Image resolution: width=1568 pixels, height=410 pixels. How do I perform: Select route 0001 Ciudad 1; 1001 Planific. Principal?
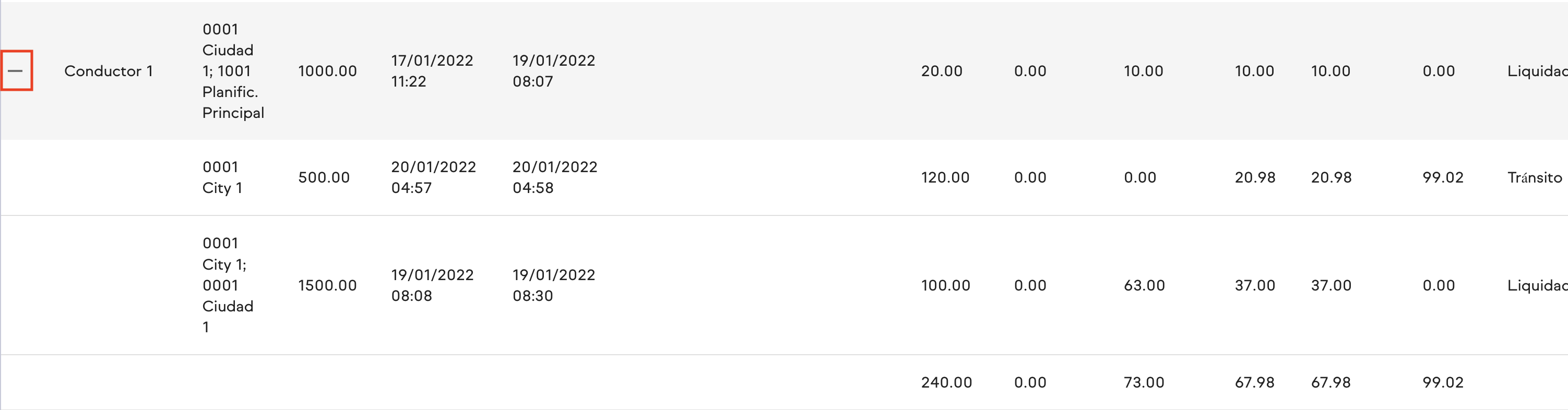[233, 70]
